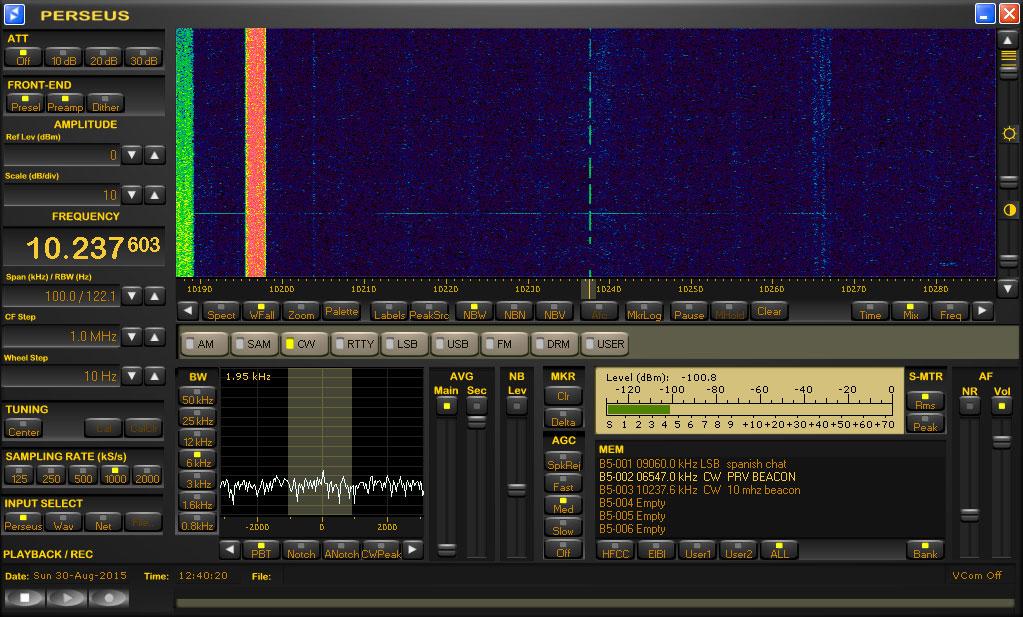1023x617 pixels.
Task: Set attenuator to 30 dB
Action: [144, 57]
